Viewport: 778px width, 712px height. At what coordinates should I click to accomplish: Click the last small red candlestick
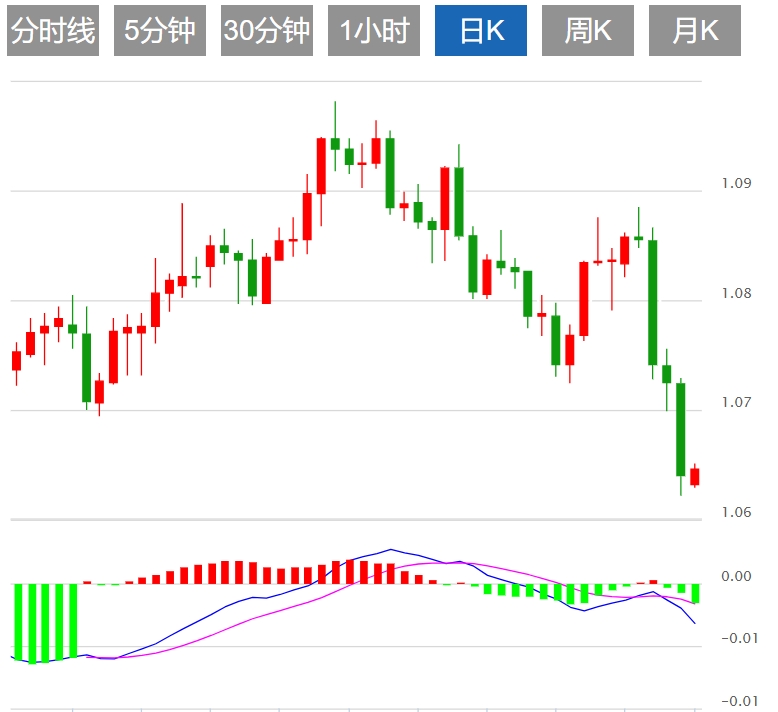[694, 476]
